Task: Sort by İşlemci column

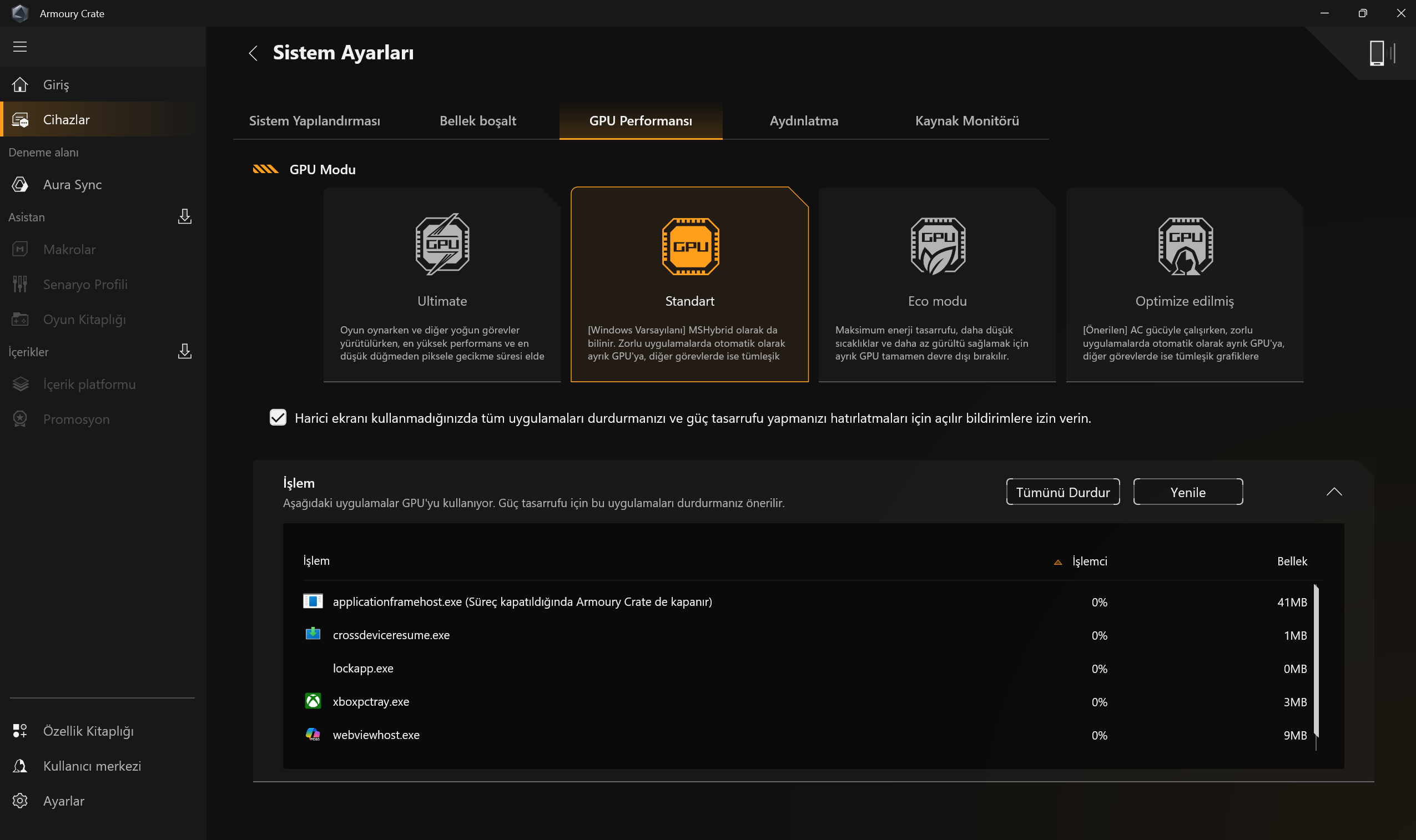Action: tap(1089, 561)
